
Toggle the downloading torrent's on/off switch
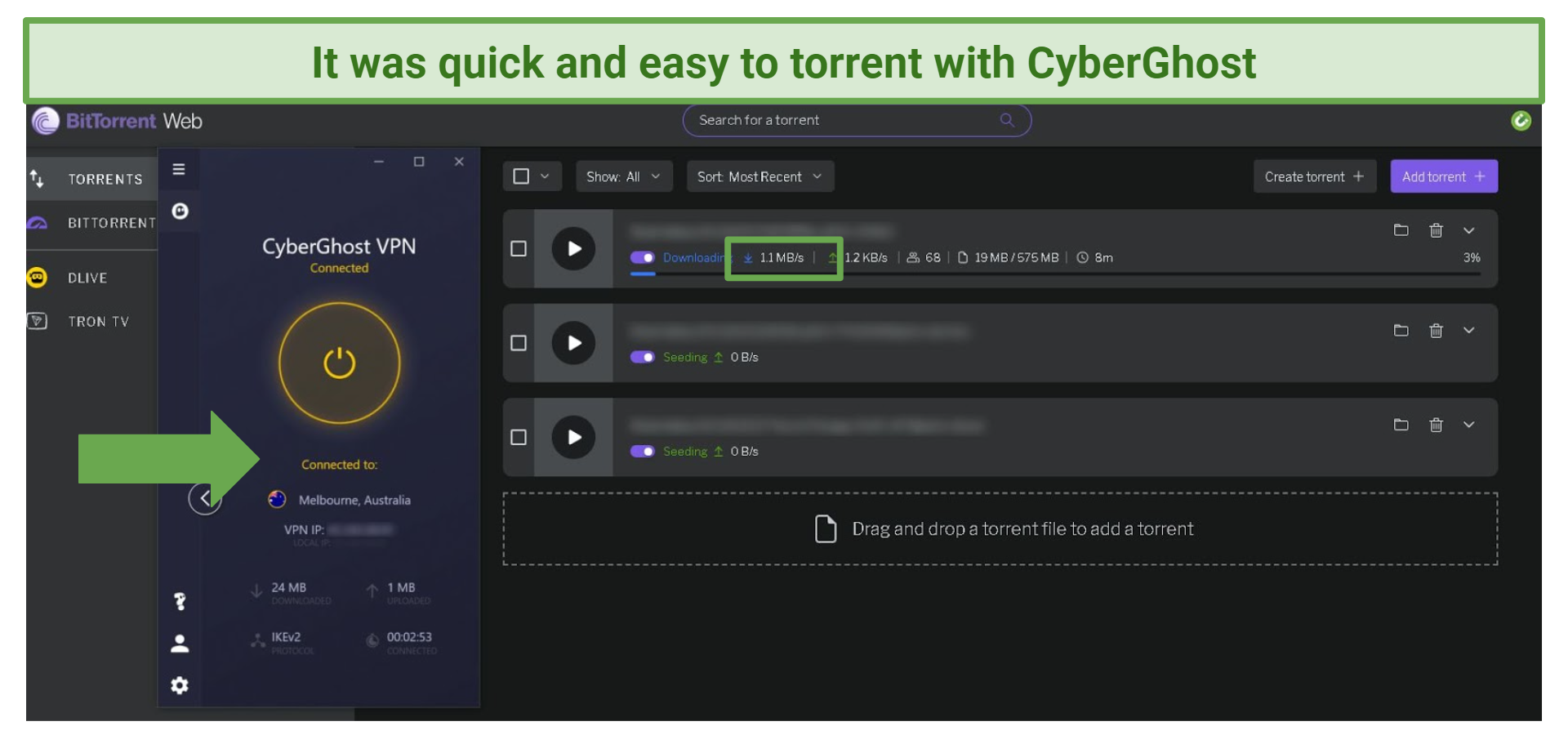click(643, 257)
